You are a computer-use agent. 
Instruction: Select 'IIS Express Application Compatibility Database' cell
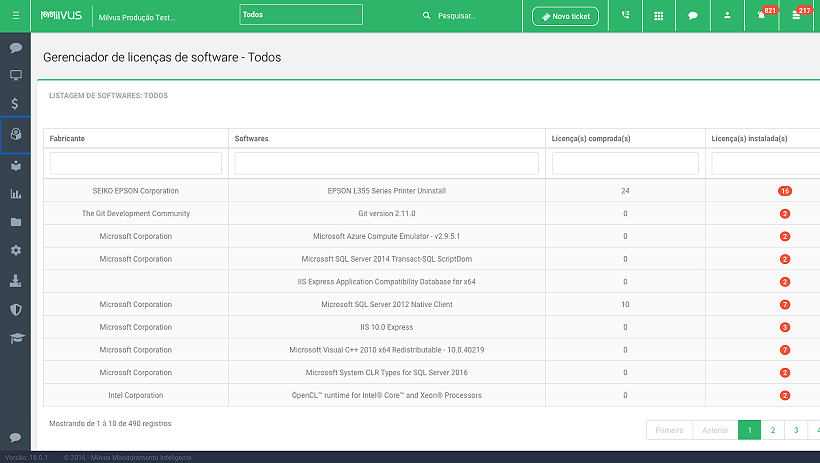386,281
